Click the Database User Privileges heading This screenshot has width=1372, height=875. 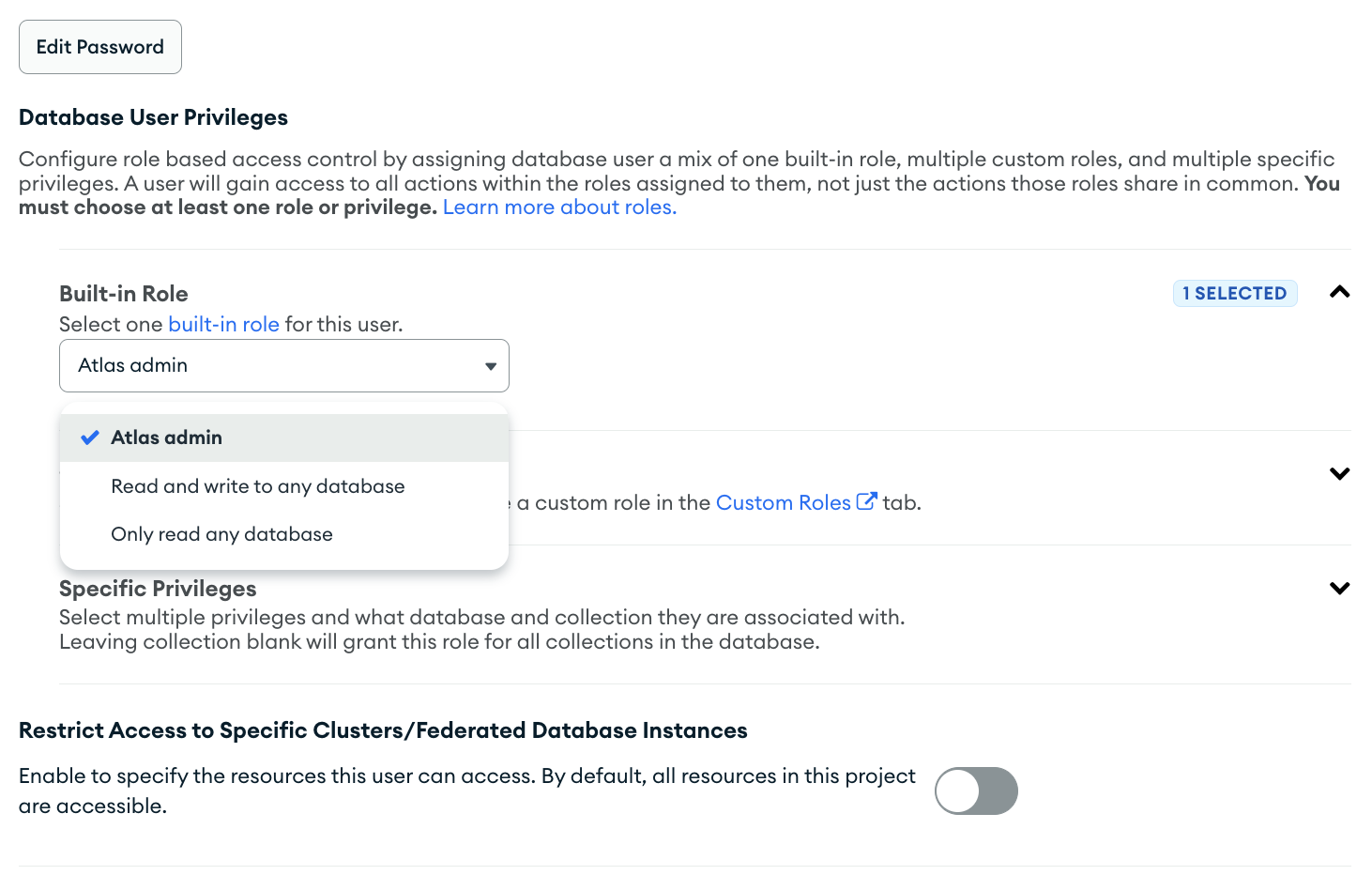tap(153, 117)
